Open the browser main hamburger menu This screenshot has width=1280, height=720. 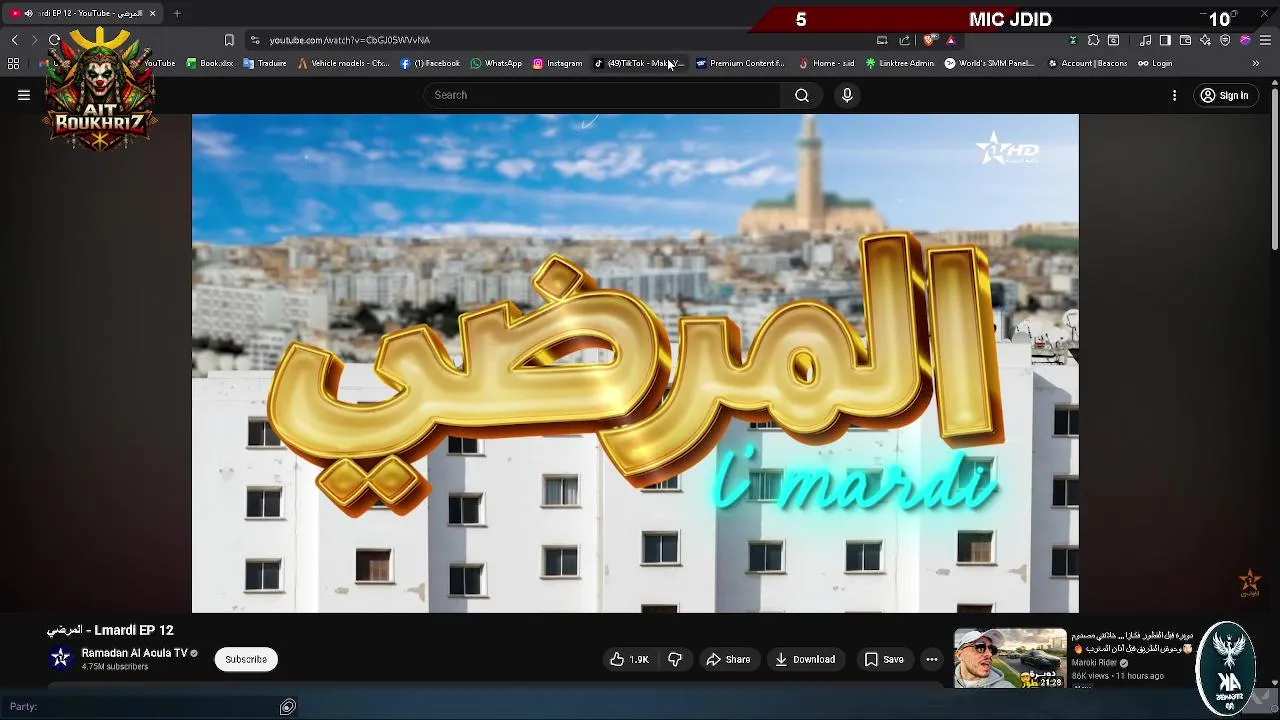coord(1265,40)
